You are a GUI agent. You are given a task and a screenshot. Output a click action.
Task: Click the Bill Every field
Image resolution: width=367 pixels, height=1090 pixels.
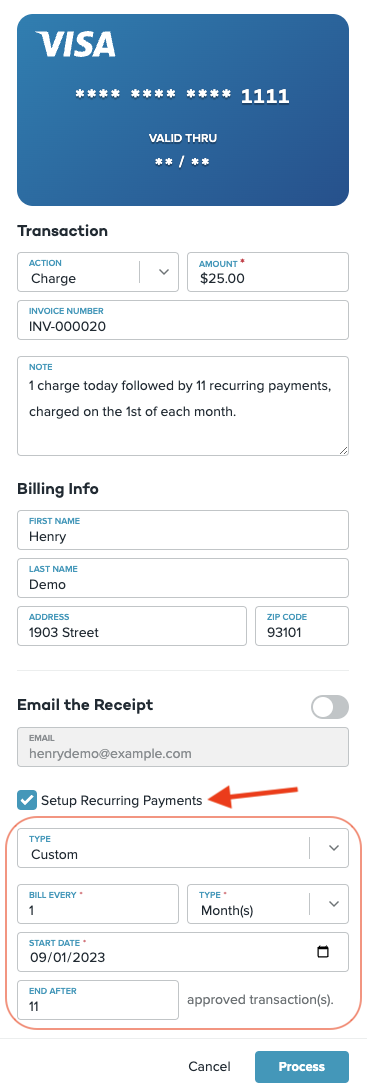point(98,904)
